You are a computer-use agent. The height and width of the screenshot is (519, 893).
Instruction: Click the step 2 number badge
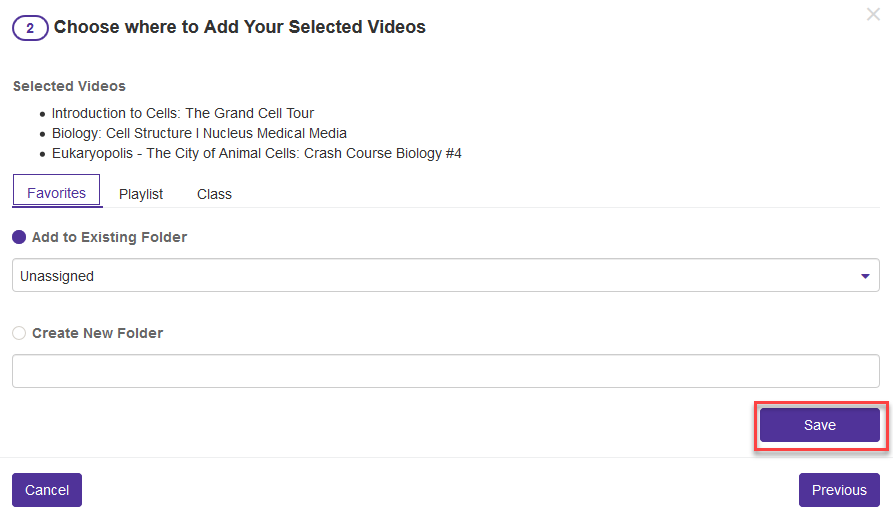[x=30, y=28]
